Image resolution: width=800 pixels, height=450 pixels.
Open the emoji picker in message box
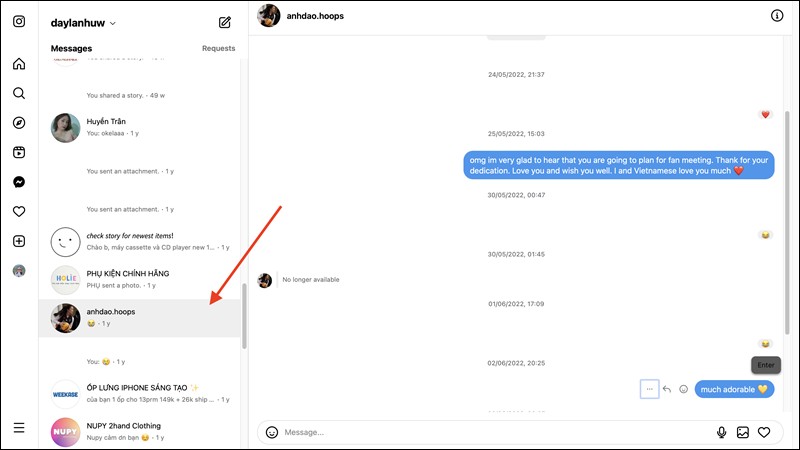click(x=272, y=432)
